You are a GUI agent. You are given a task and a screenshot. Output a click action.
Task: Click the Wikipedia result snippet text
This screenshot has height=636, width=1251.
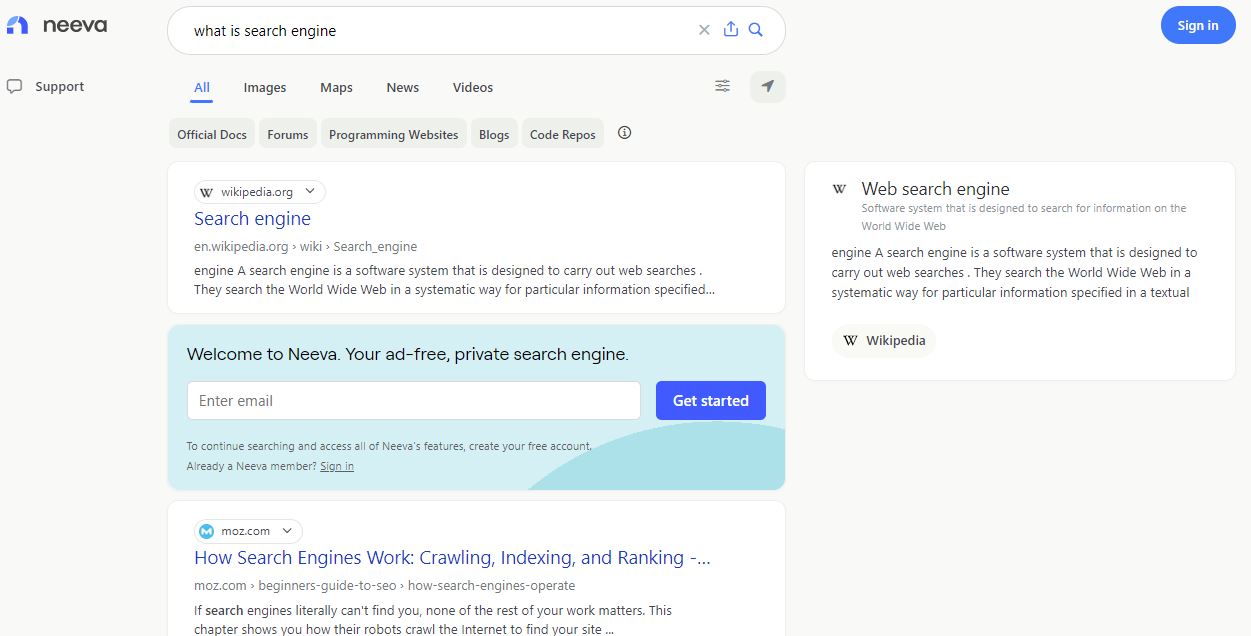pos(454,280)
